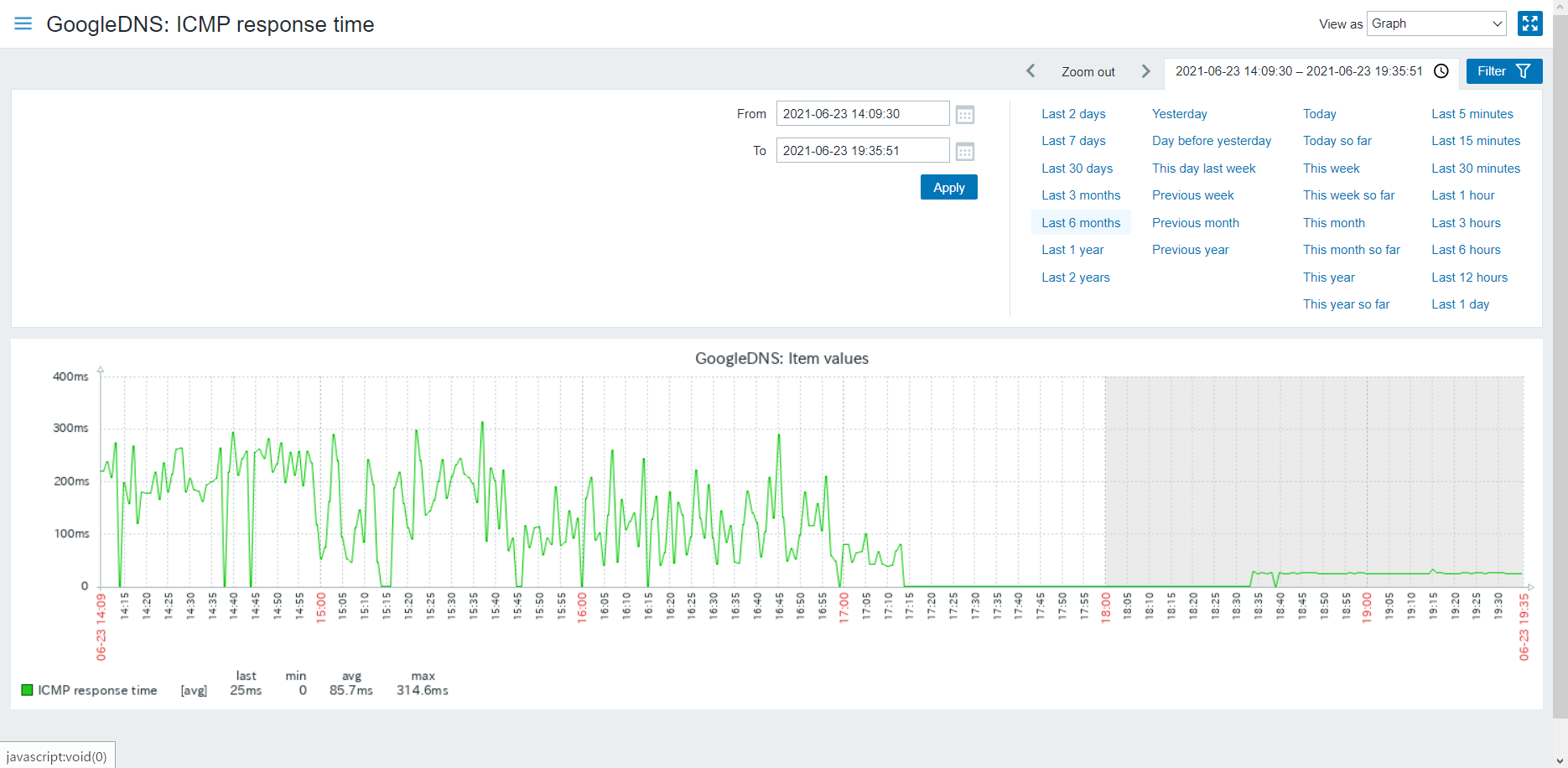The height and width of the screenshot is (768, 1568).
Task: Pick Today time range
Action: (1320, 114)
